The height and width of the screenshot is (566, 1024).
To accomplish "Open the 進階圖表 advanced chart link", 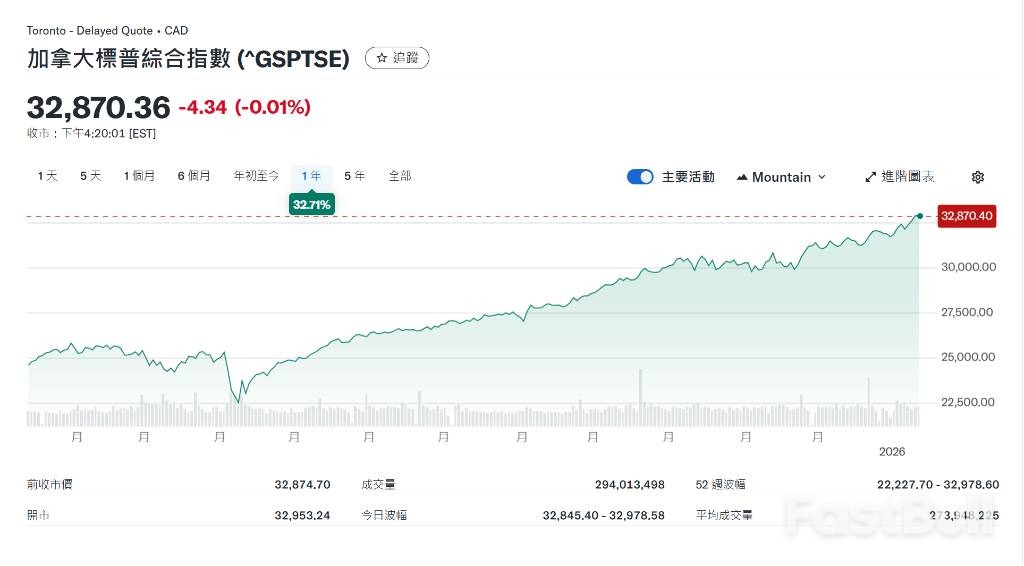I will (900, 177).
